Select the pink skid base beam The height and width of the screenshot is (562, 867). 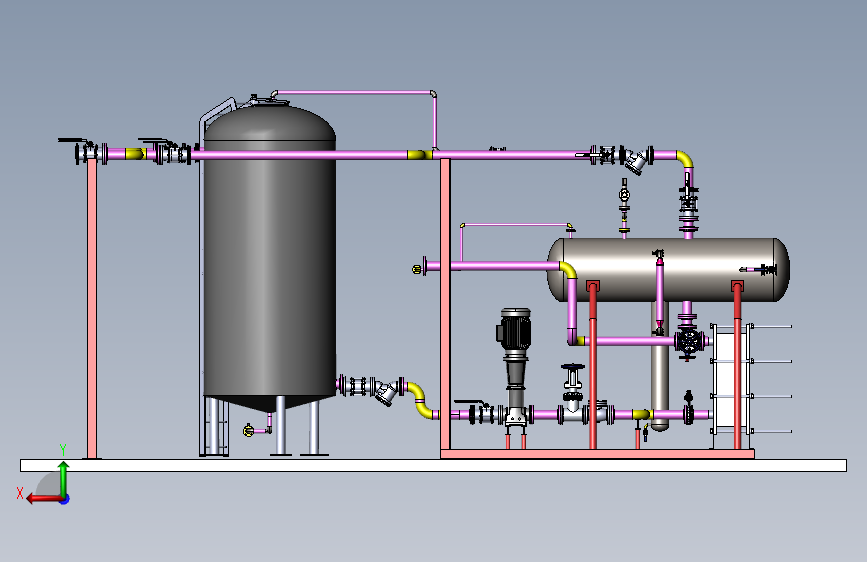(597, 454)
